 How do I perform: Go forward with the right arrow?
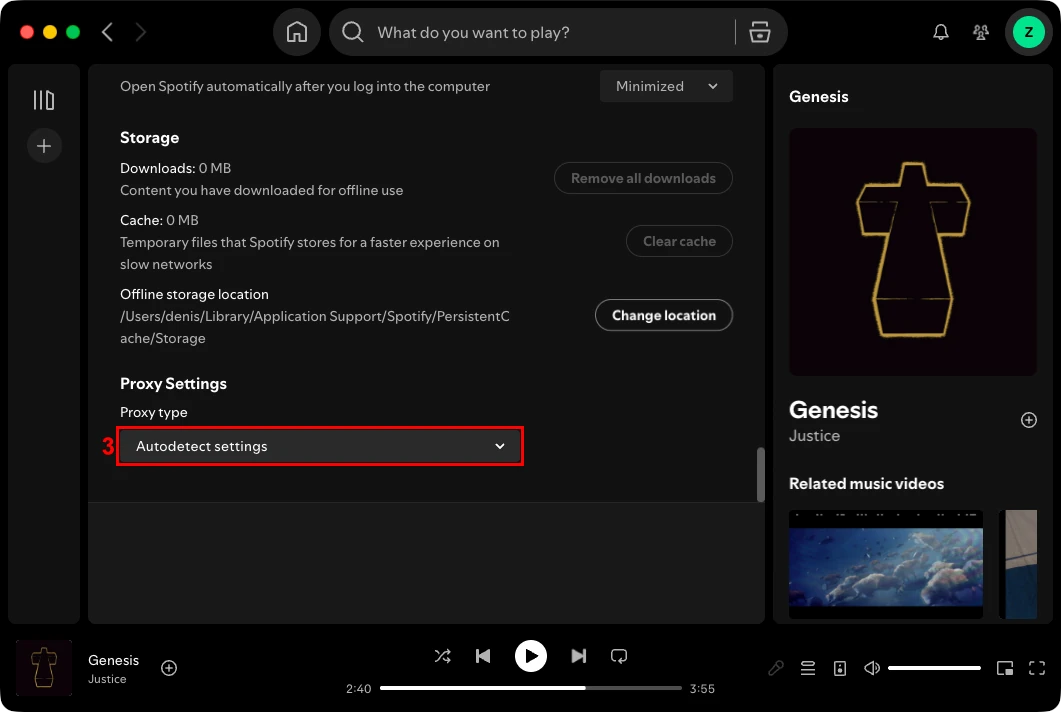[x=141, y=32]
